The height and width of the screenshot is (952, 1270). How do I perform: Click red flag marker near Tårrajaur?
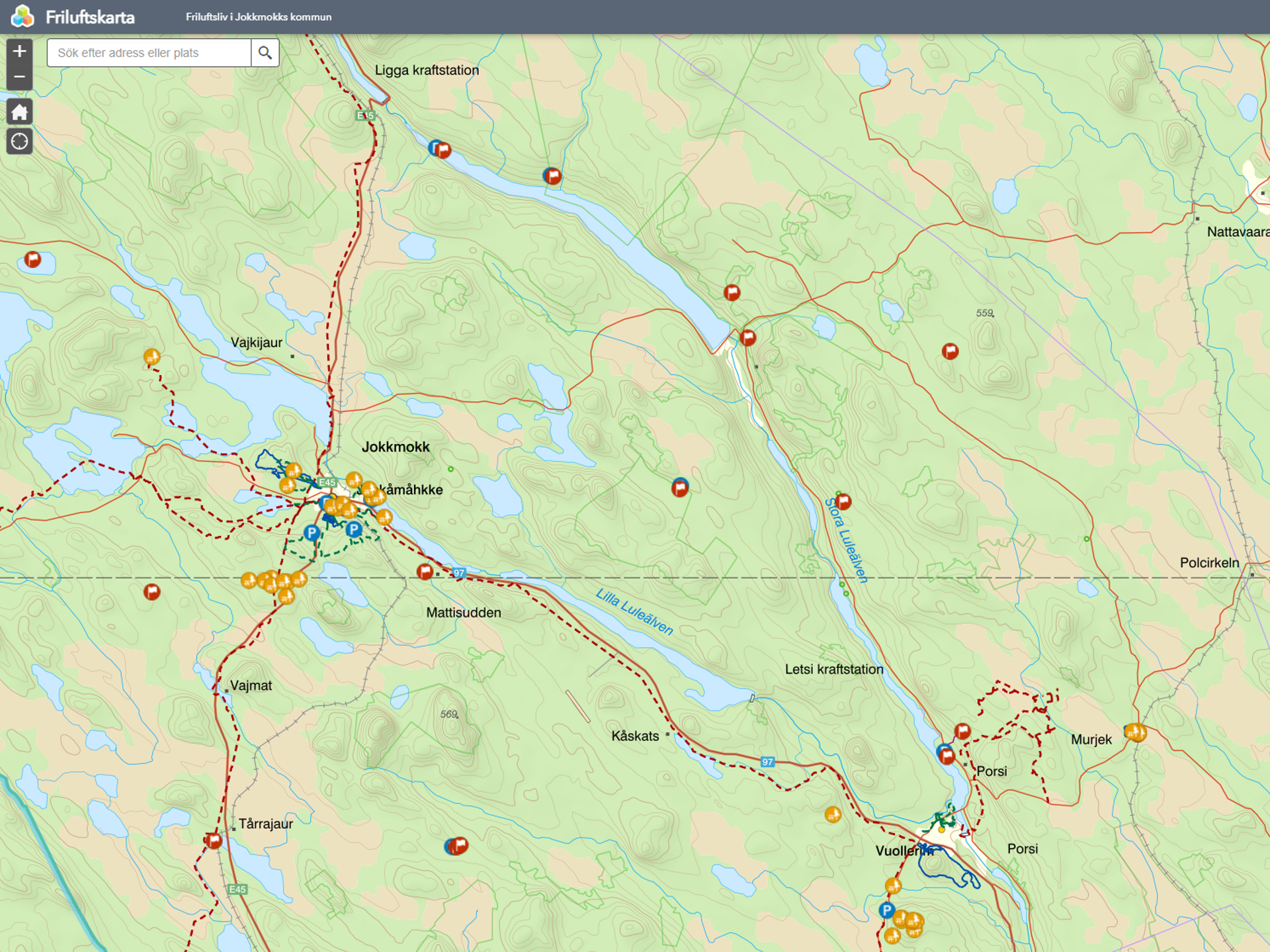pyautogui.click(x=213, y=841)
